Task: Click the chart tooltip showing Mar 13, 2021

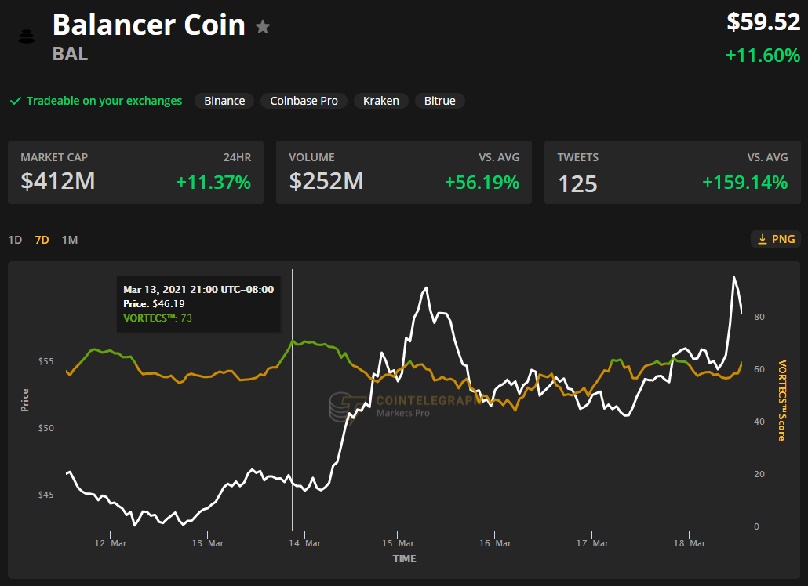Action: tap(199, 304)
